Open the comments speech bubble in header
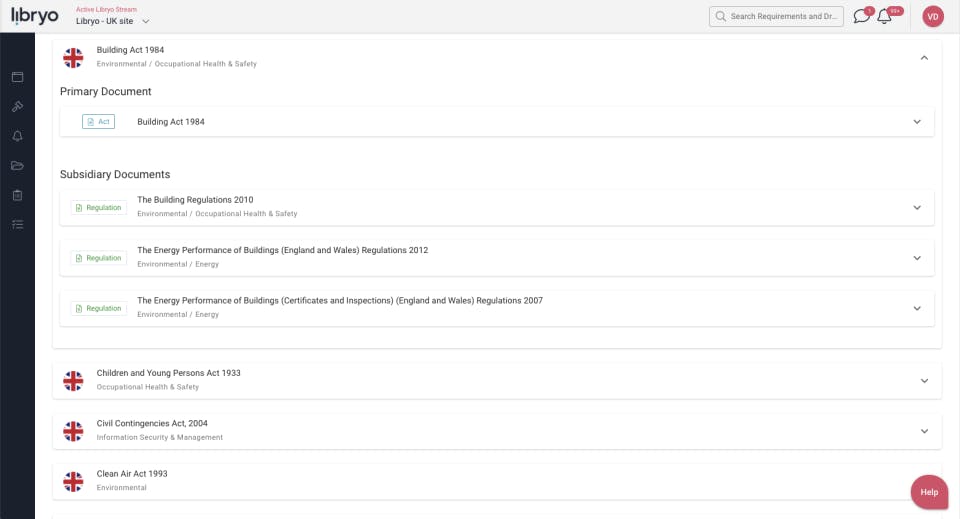The image size is (960, 519). [x=861, y=16]
